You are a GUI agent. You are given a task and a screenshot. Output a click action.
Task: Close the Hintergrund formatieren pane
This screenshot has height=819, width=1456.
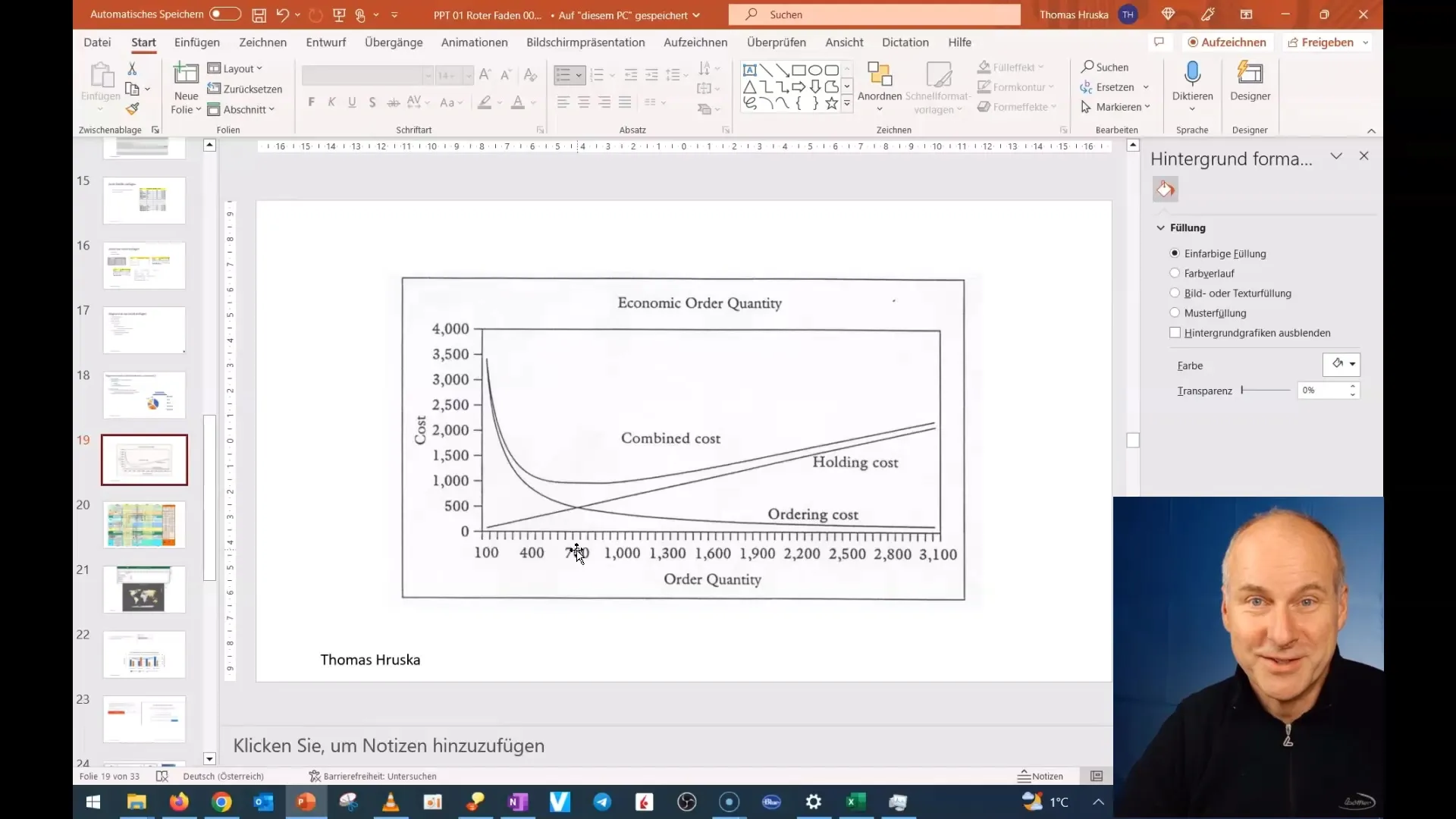(1363, 155)
